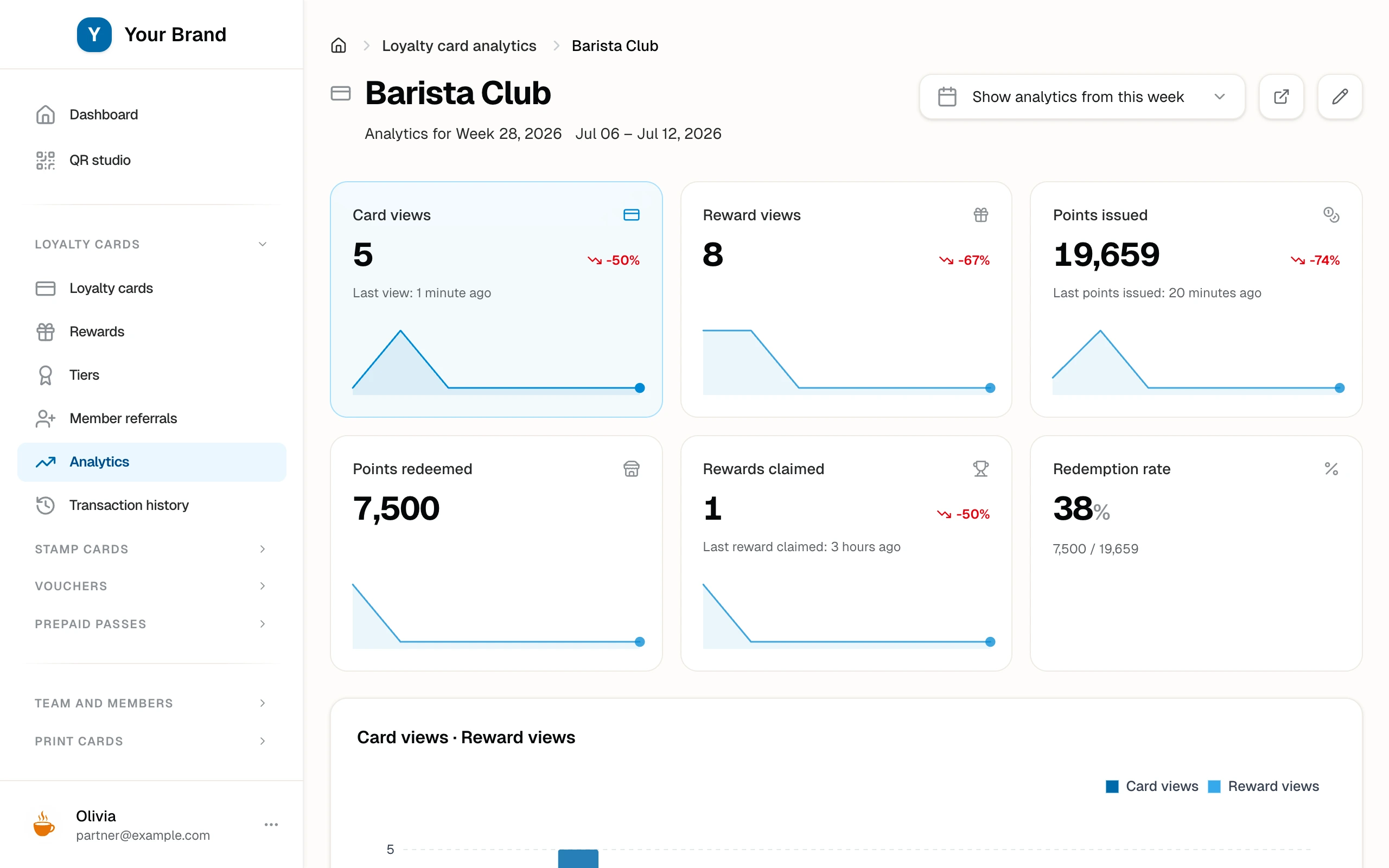Open QR studio from sidebar
This screenshot has width=1389, height=868.
point(151,160)
